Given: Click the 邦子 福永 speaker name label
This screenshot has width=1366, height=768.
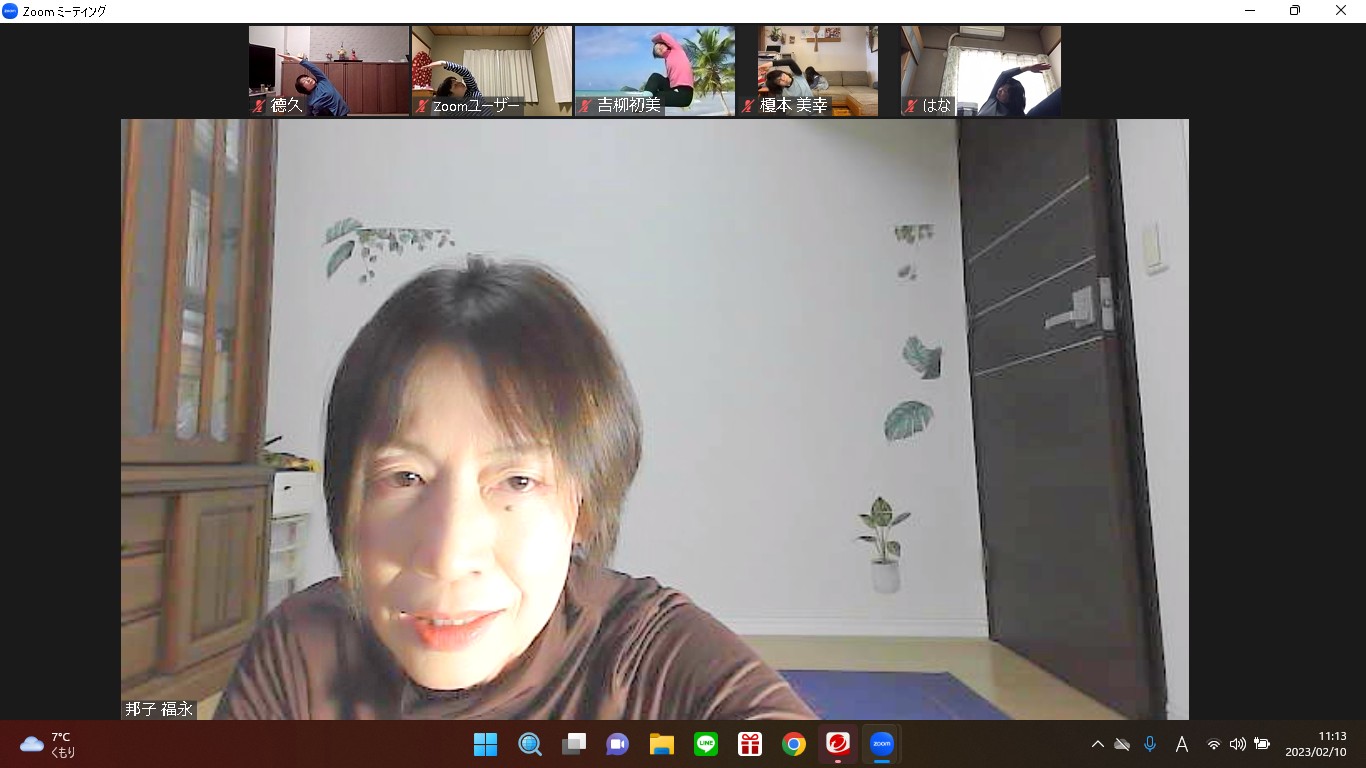Looking at the screenshot, I should (159, 709).
